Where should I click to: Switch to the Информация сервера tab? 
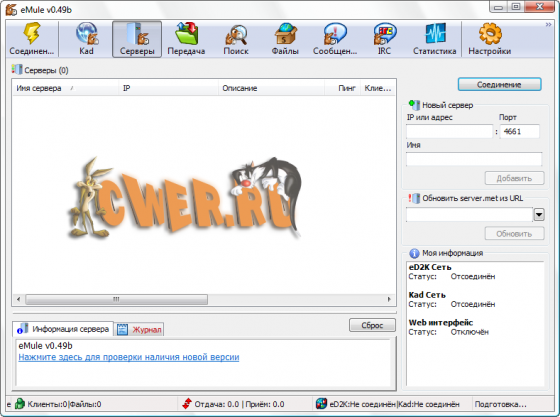point(63,329)
